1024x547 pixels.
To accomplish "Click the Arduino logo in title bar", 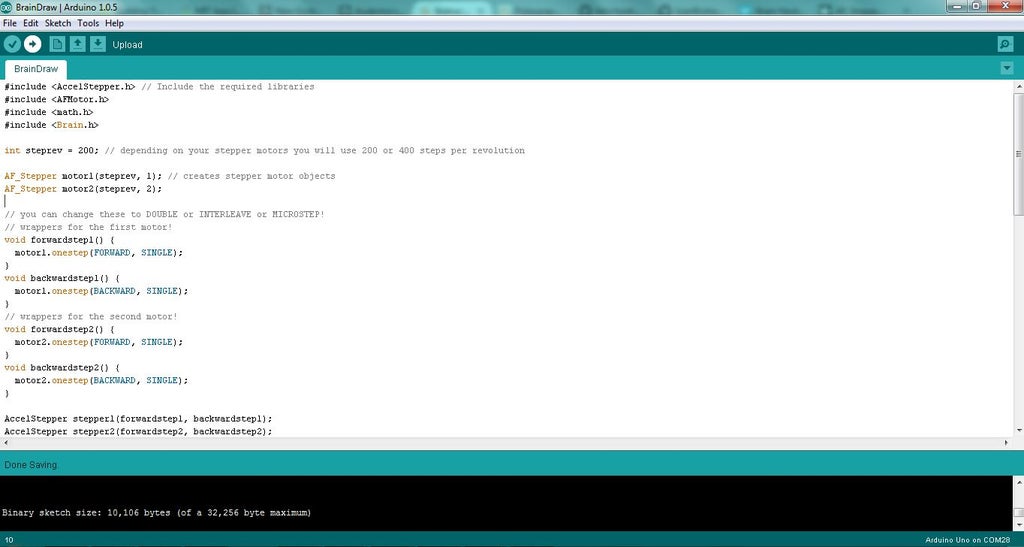I will click(x=8, y=7).
